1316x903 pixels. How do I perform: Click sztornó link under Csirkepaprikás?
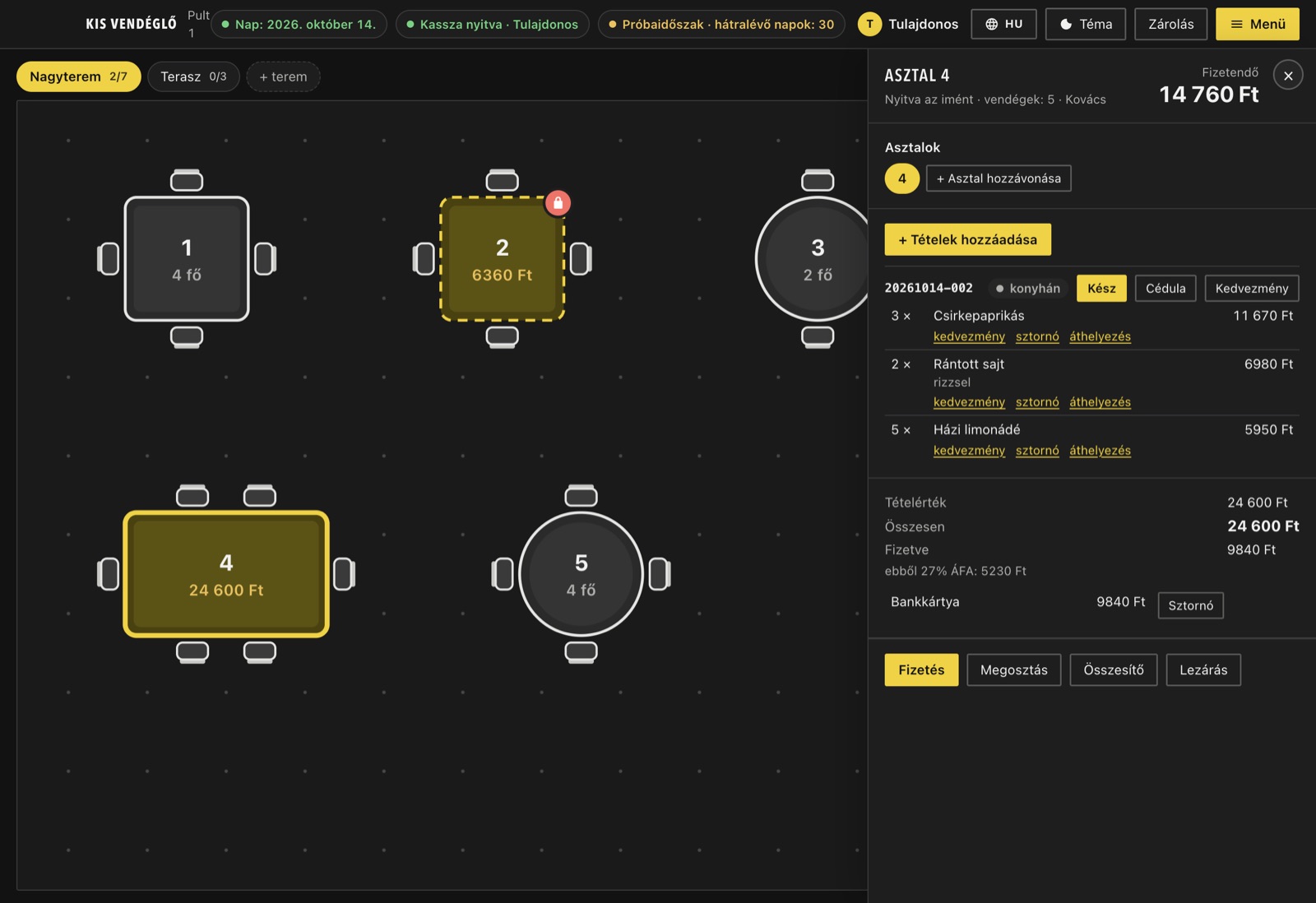click(x=1037, y=336)
